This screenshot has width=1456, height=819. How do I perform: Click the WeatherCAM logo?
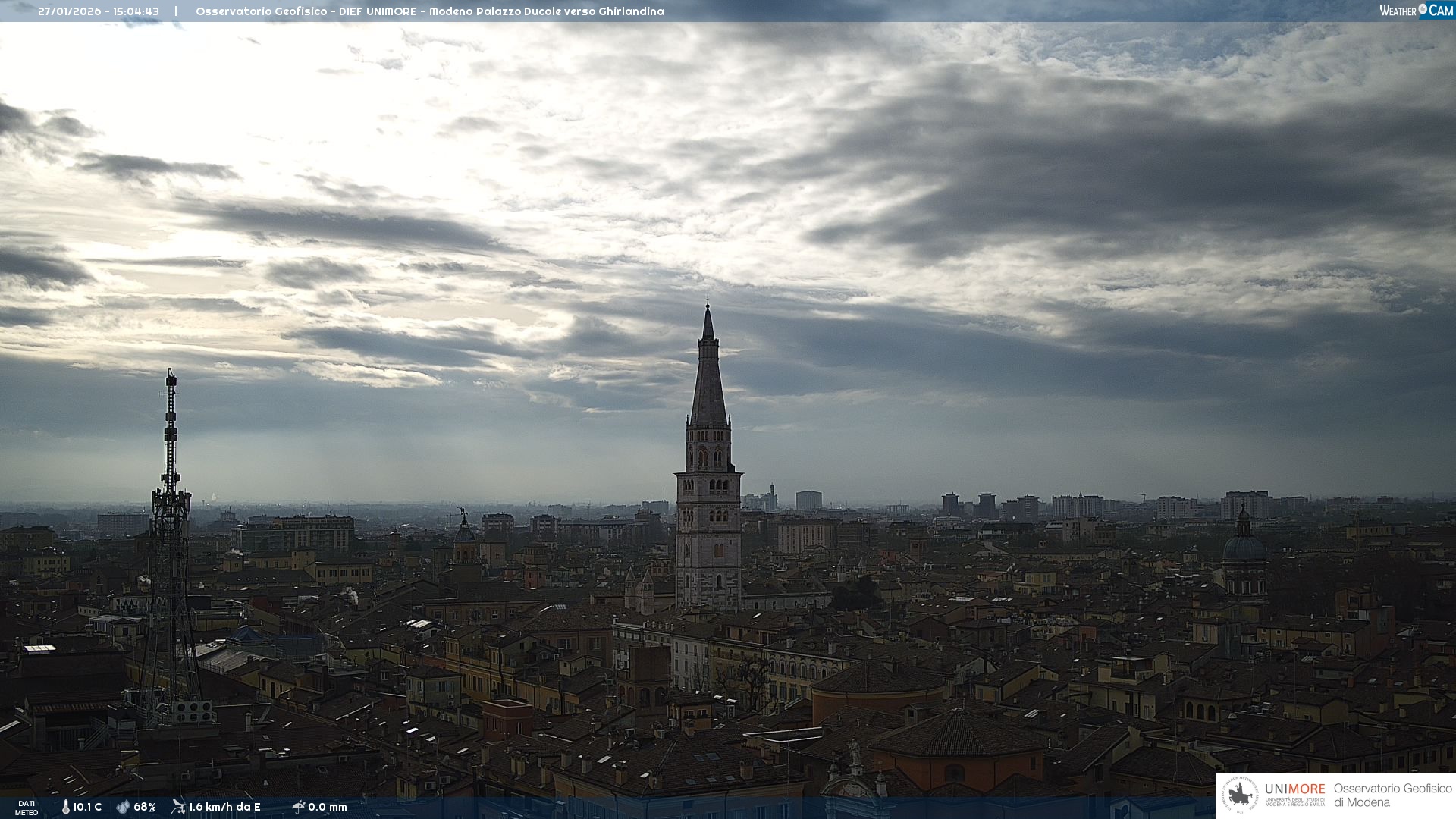coord(1416,11)
